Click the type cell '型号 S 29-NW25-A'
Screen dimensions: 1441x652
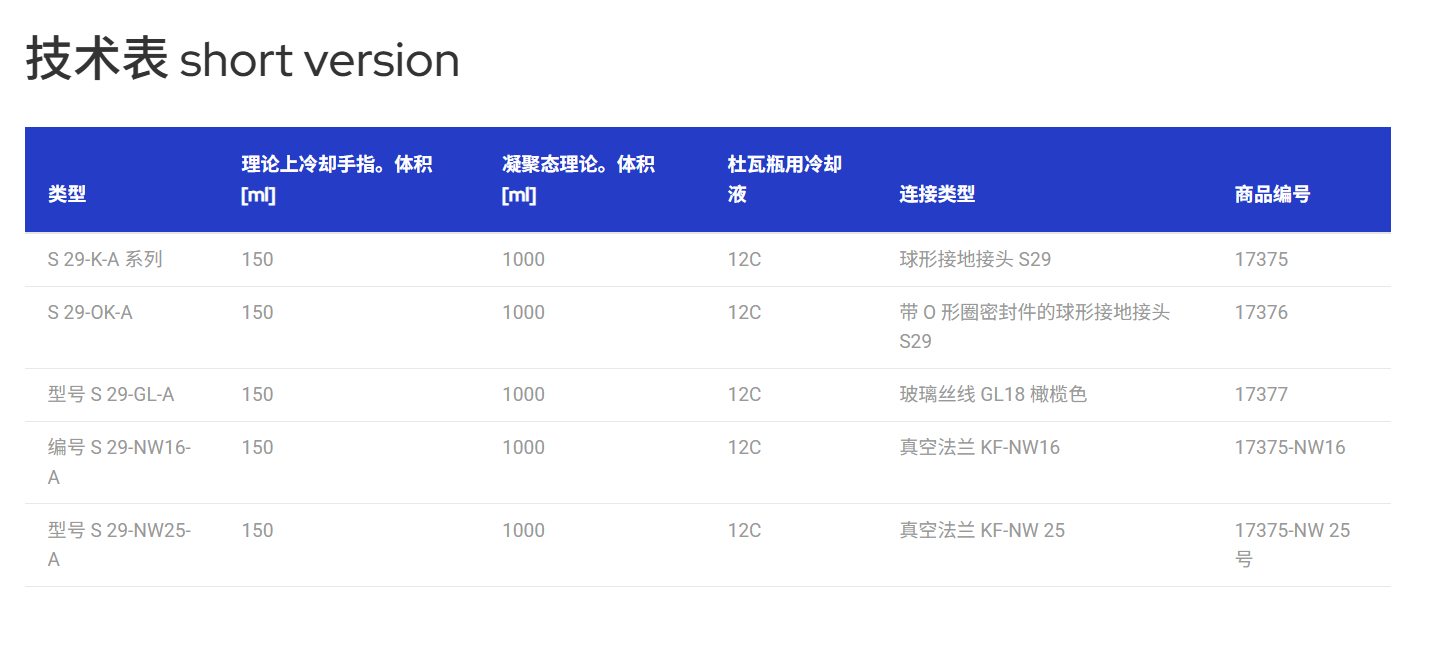pos(119,545)
